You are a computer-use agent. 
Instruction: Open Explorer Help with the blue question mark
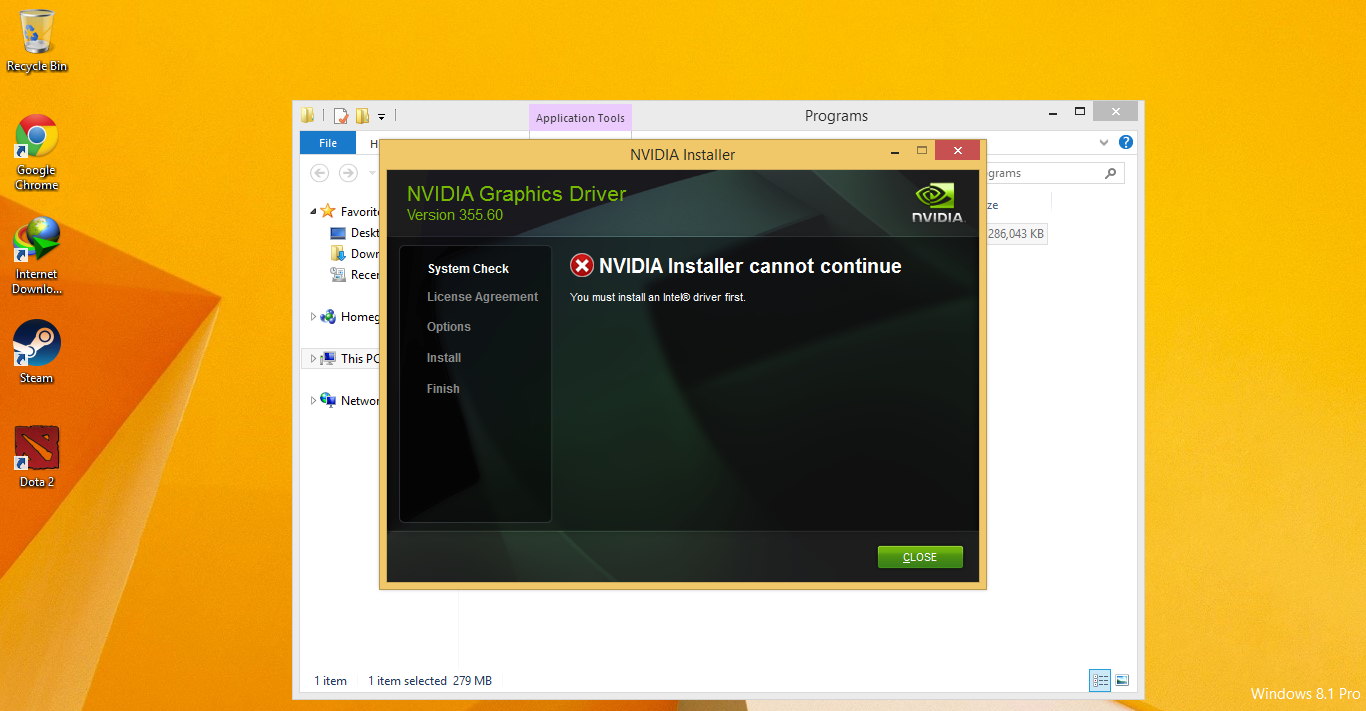click(1126, 143)
